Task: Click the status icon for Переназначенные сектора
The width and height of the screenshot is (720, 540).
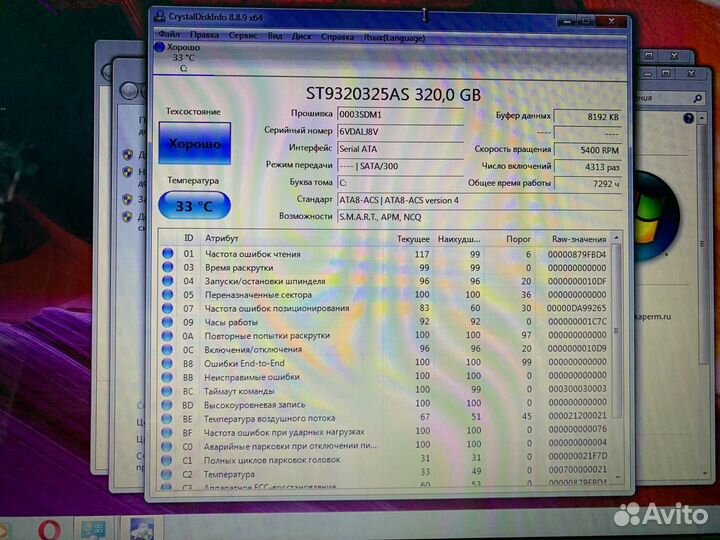Action: click(168, 295)
